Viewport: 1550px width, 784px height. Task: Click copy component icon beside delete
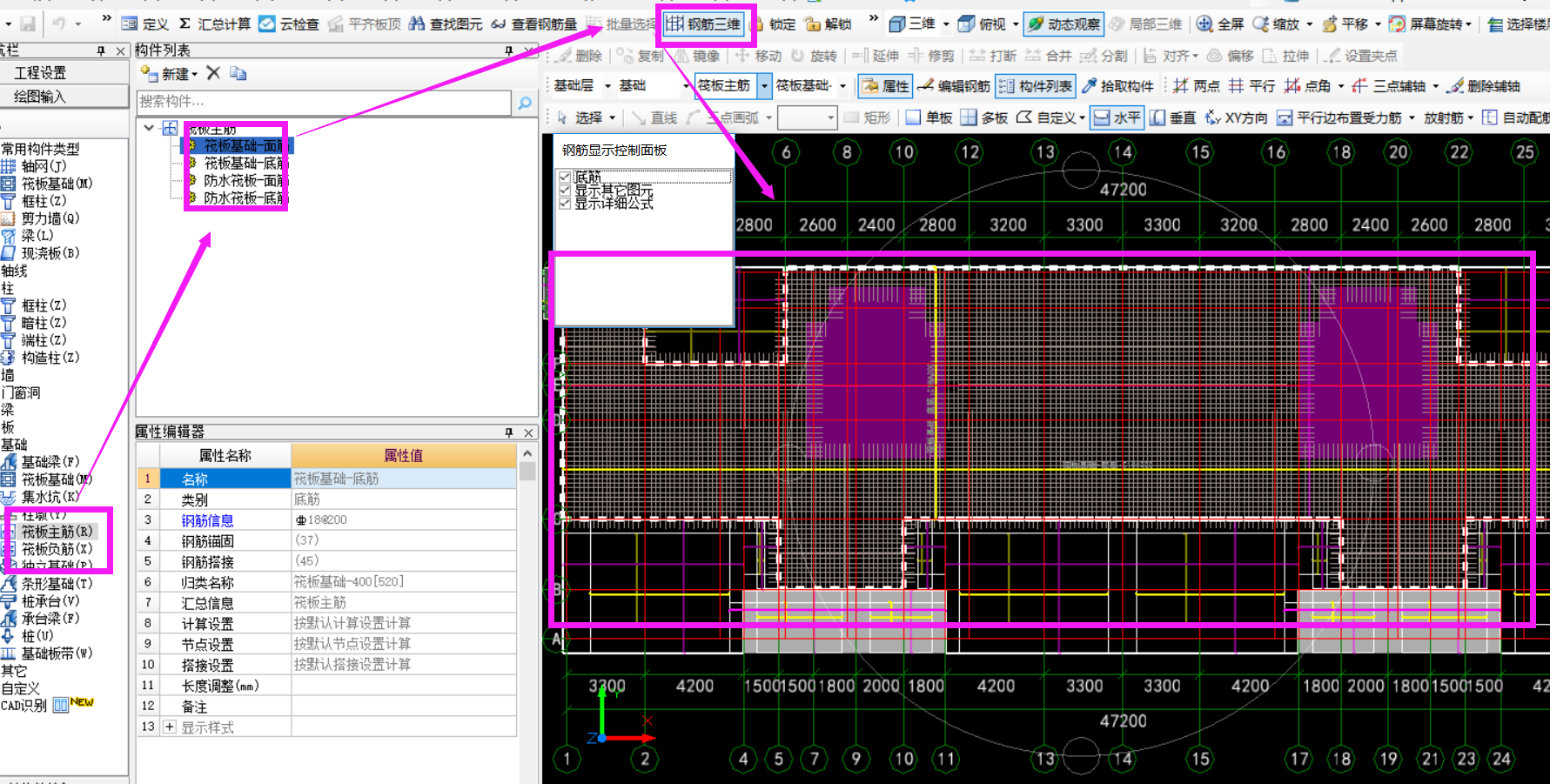coord(238,73)
